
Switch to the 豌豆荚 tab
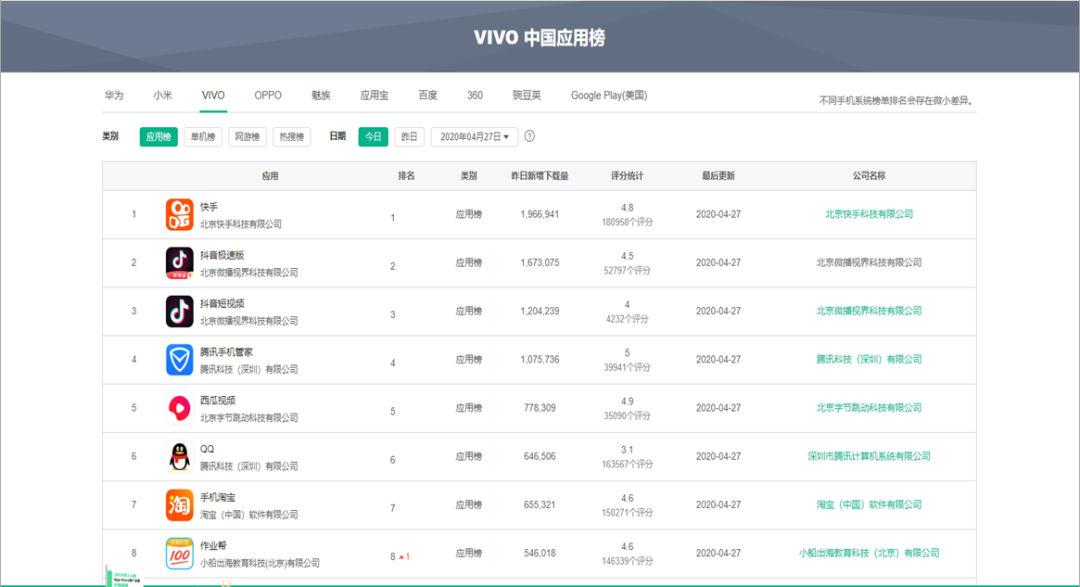pyautogui.click(x=526, y=95)
